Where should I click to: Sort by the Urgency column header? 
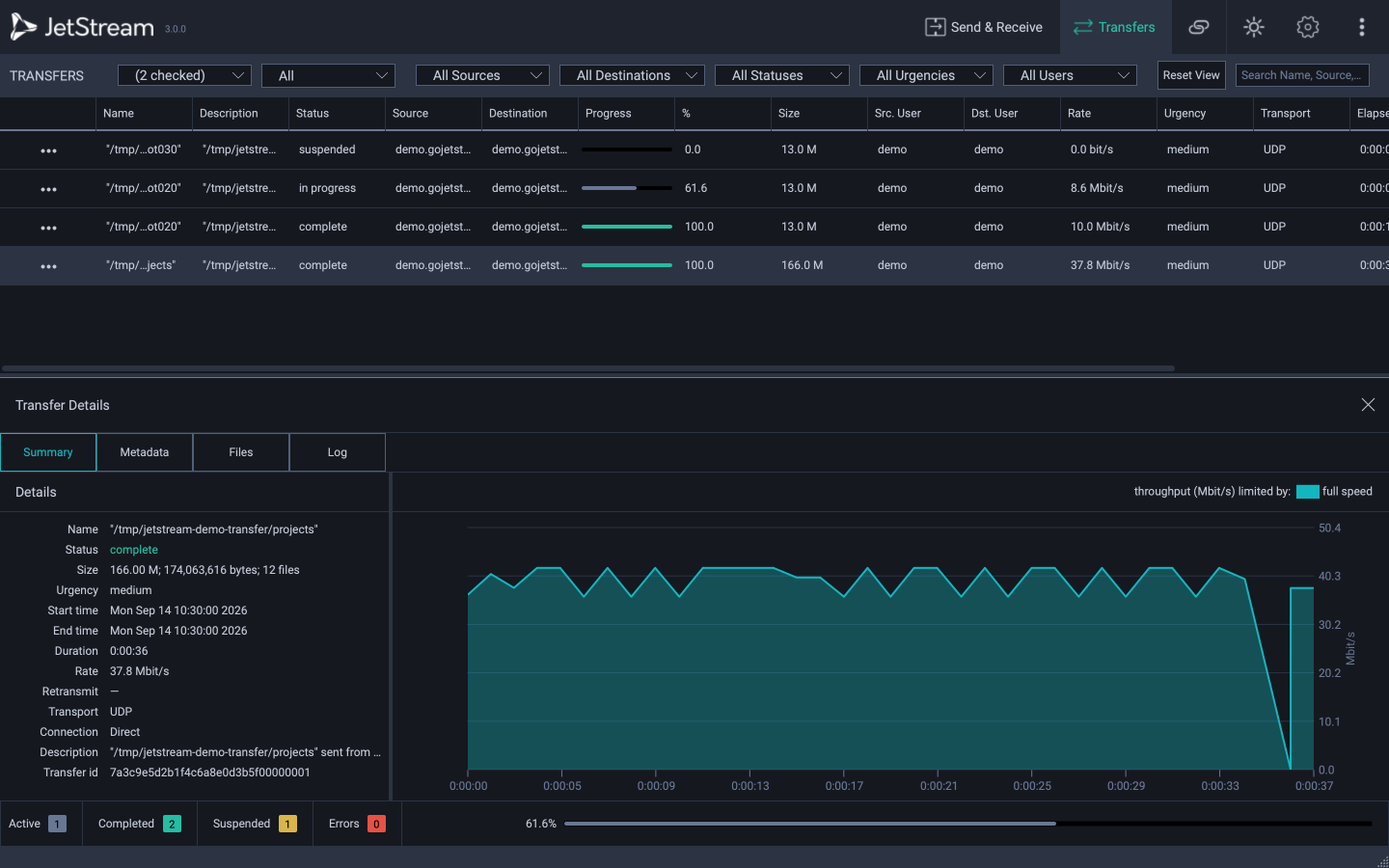tap(1205, 113)
